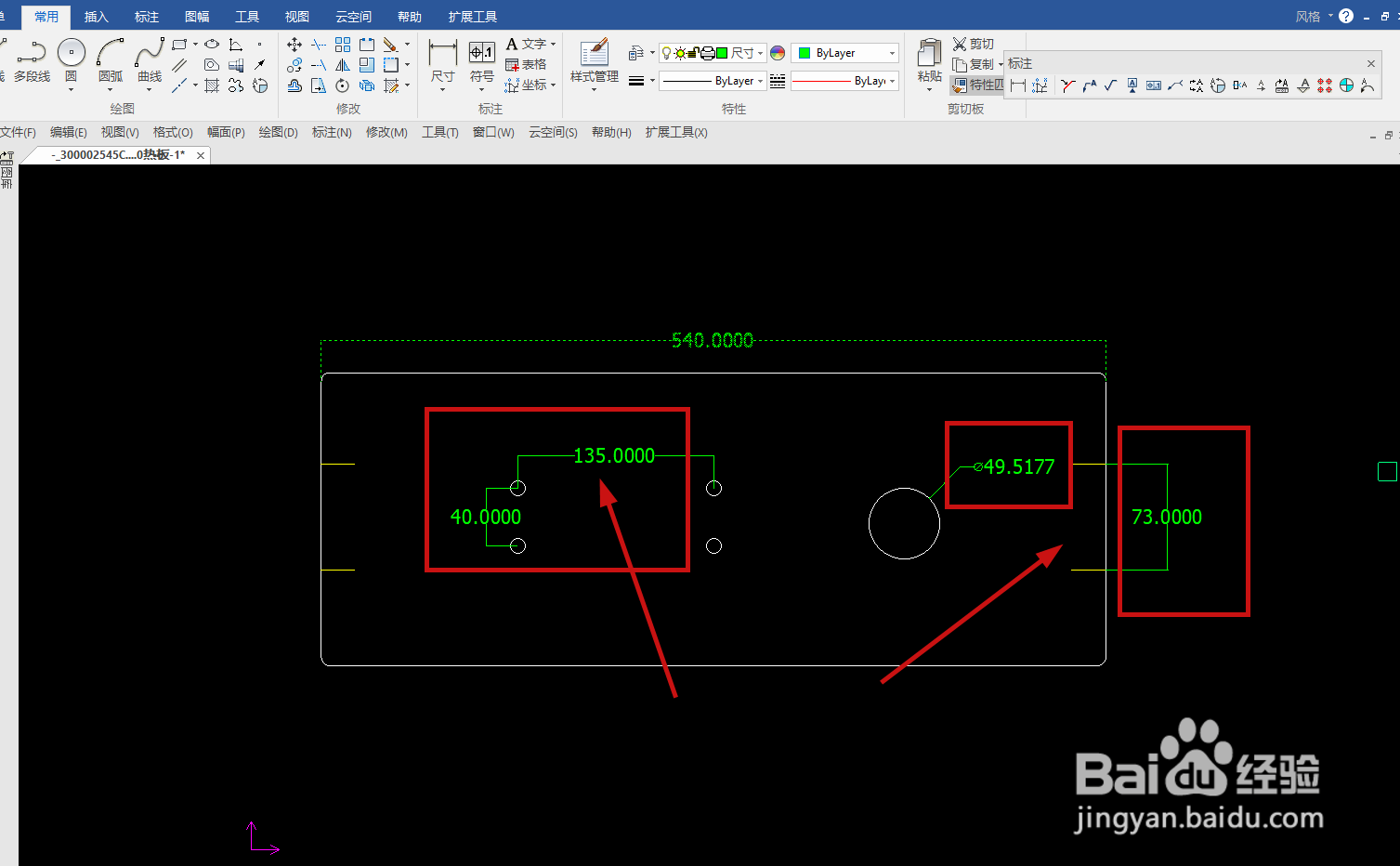1400x866 pixels.
Task: Activate the offset tool
Action: click(294, 85)
